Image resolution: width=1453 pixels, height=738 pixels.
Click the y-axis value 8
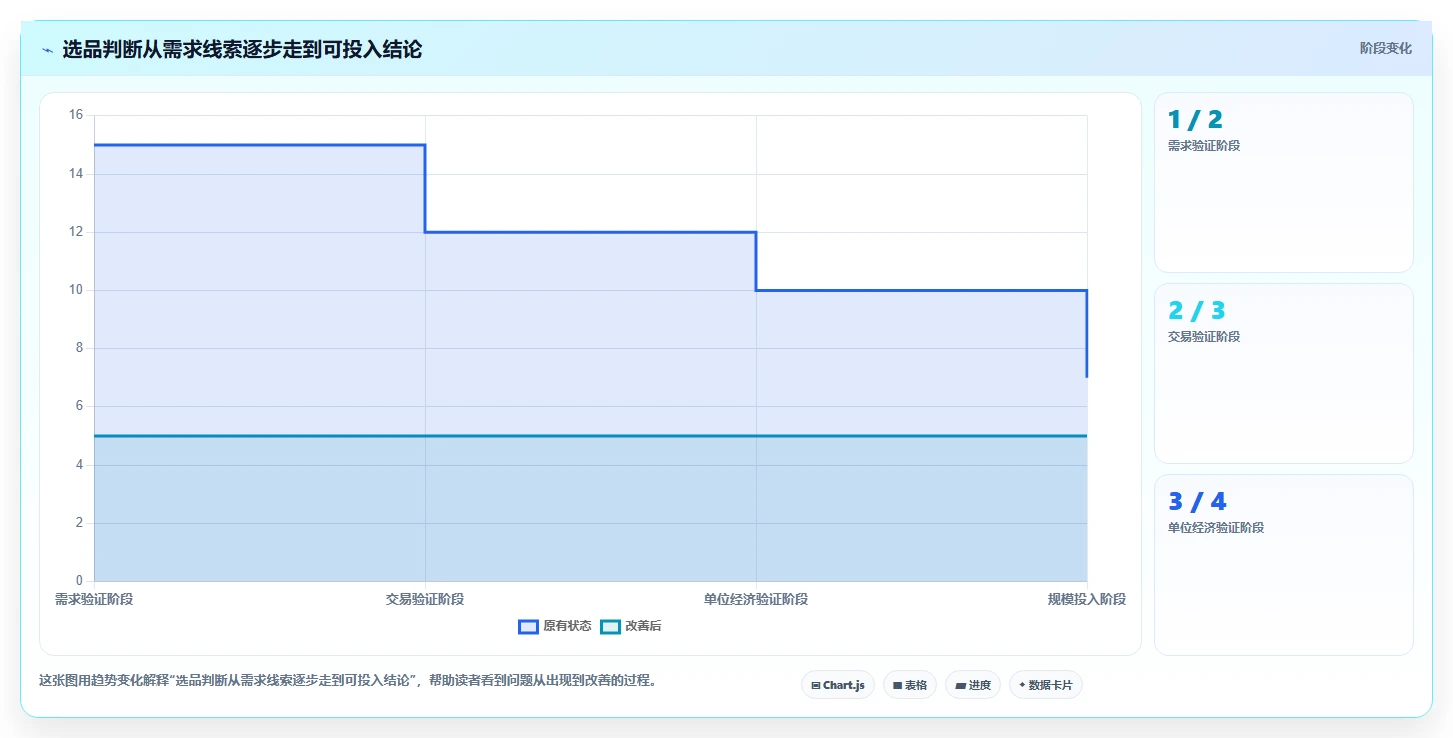coord(80,348)
